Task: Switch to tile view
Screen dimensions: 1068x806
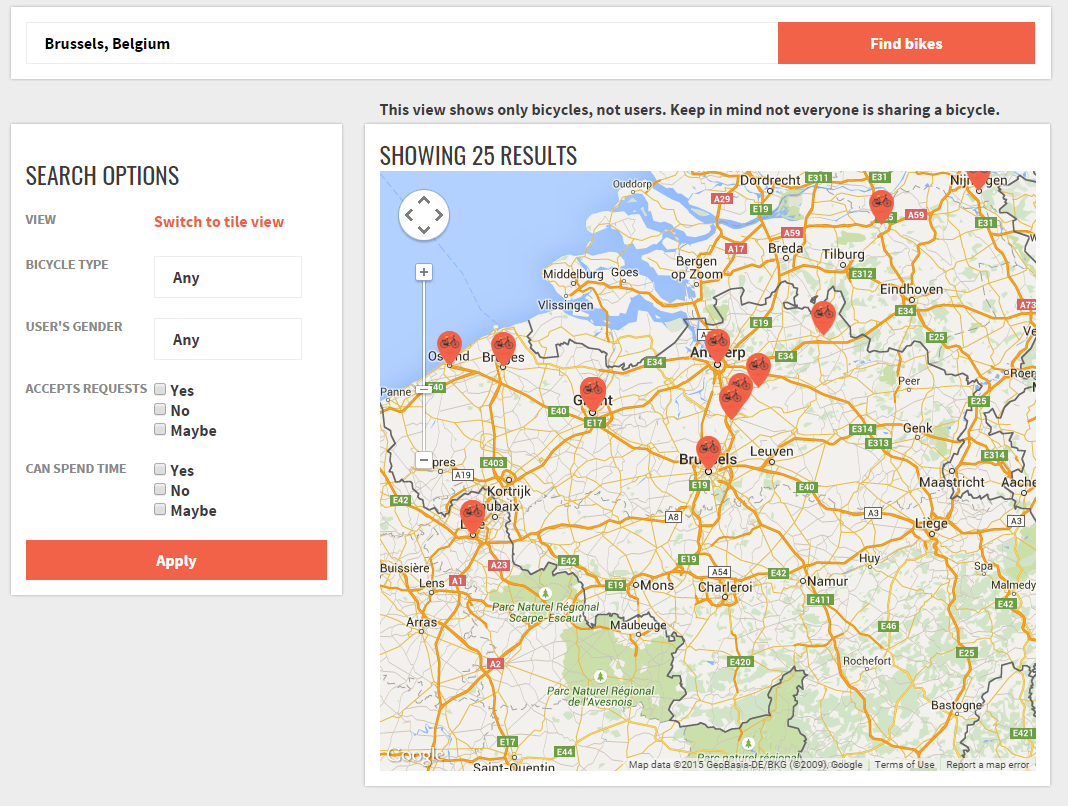Action: coord(218,221)
